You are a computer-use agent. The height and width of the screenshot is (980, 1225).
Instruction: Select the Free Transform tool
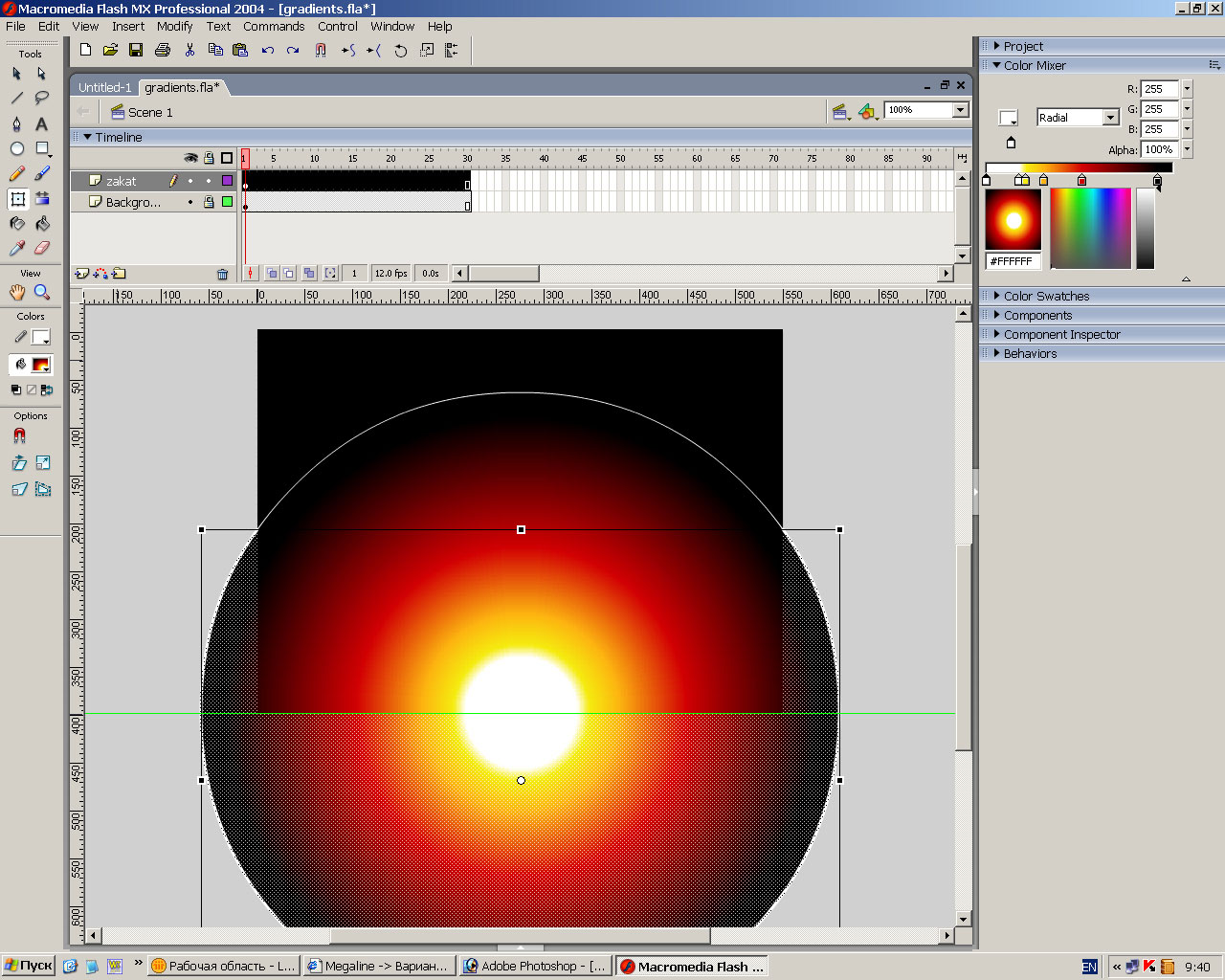point(17,198)
